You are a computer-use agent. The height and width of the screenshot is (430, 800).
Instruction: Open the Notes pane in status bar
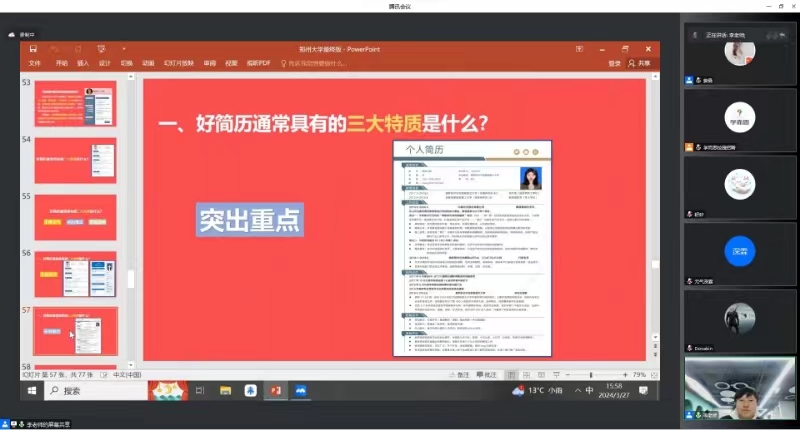[458, 374]
